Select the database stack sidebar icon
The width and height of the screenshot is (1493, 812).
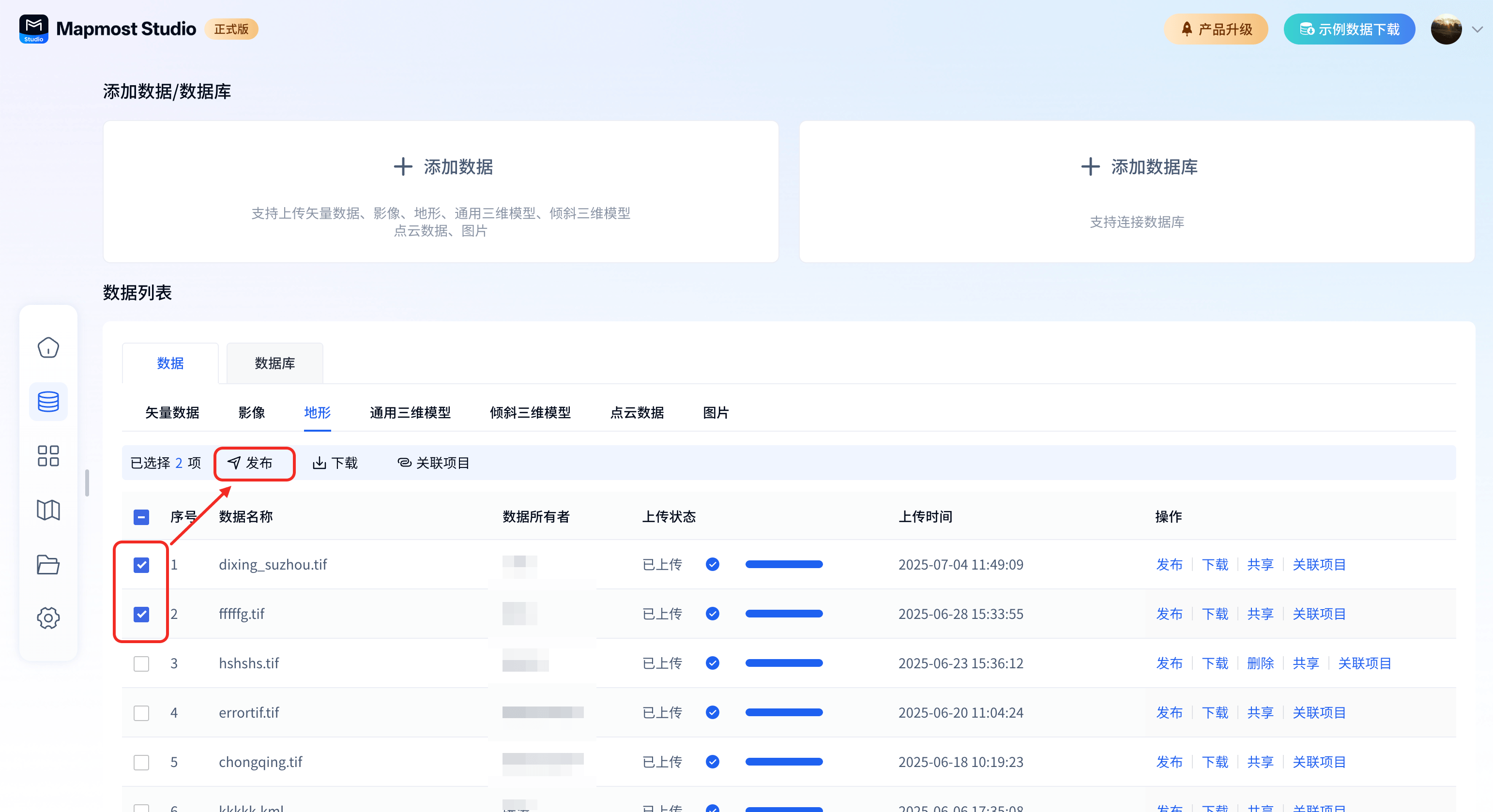click(48, 401)
